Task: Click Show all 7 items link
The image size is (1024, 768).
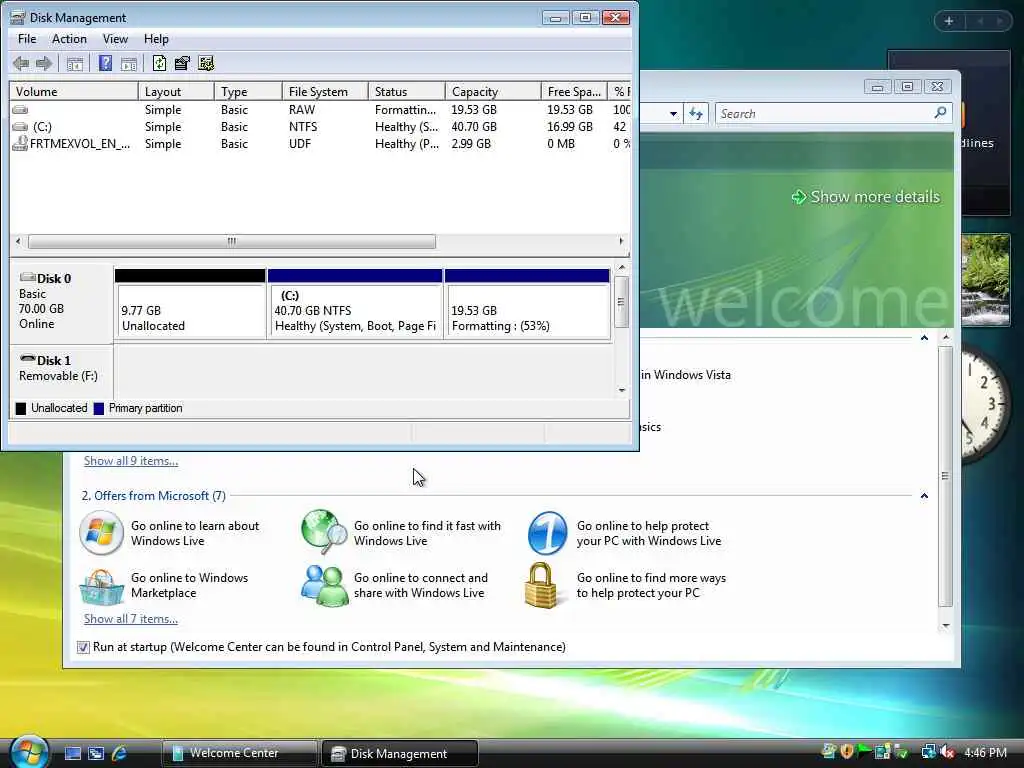Action: (131, 619)
